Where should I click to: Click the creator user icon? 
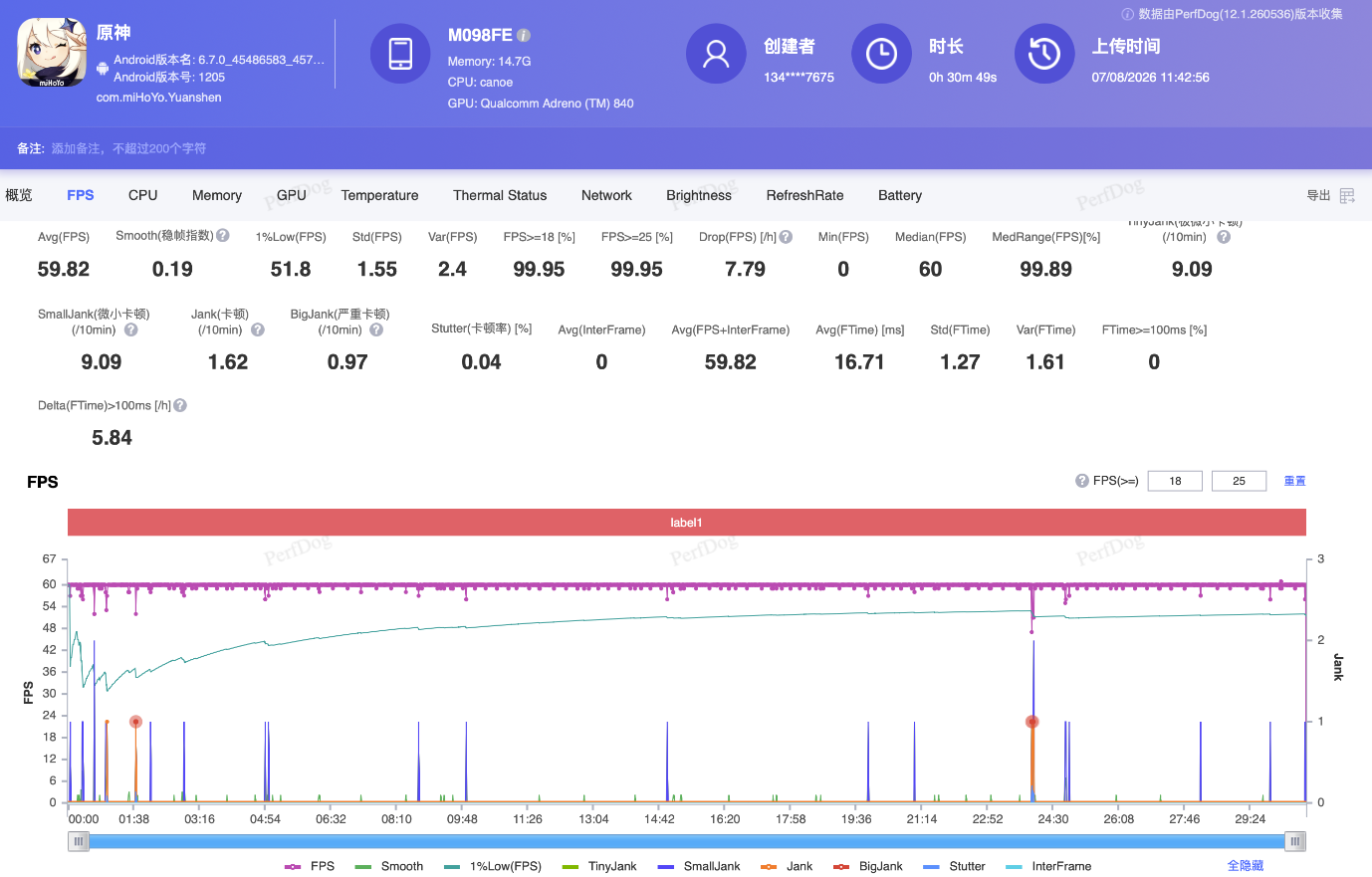pos(716,53)
